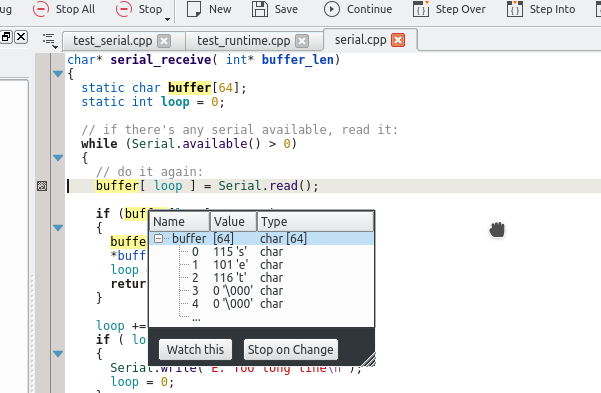Collapse the while loop fold marker

(x=58, y=158)
